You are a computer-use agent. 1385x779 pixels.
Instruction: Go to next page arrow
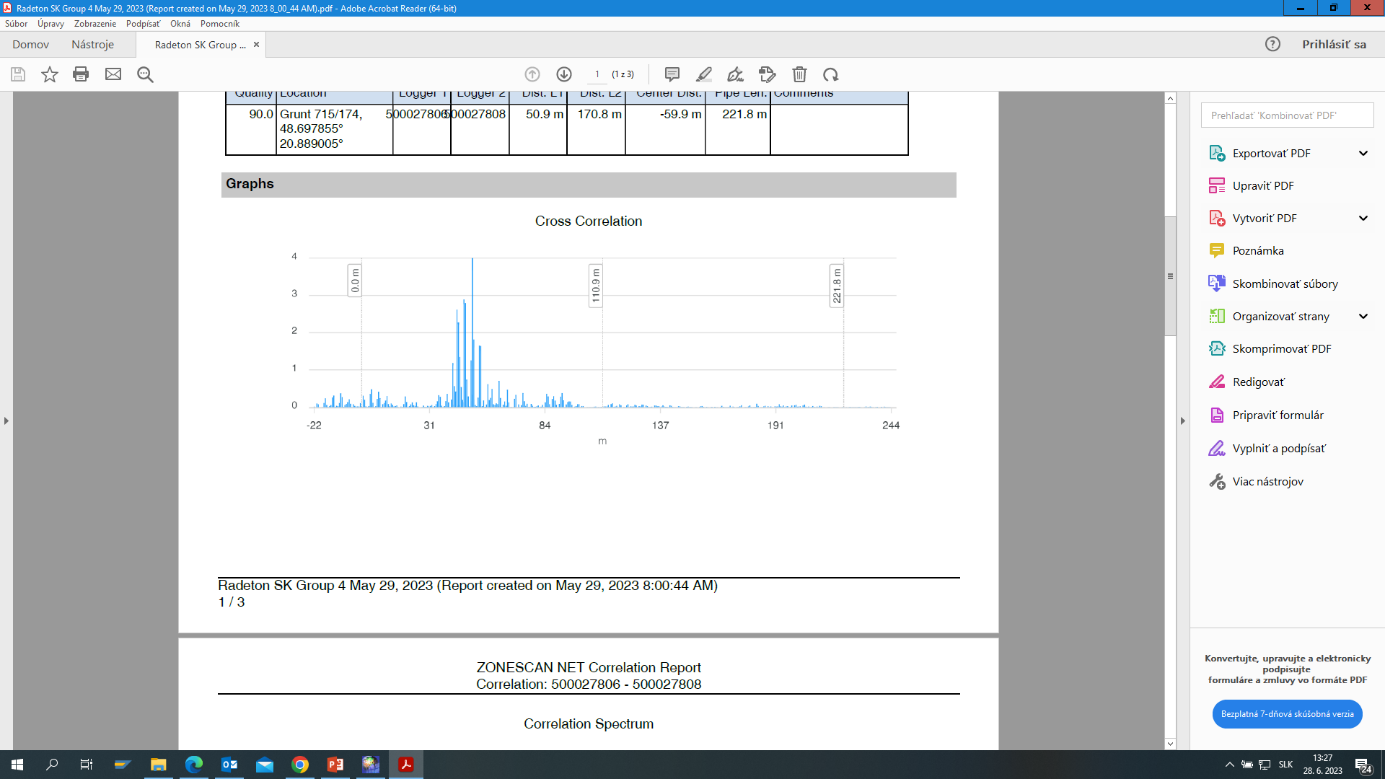[564, 74]
